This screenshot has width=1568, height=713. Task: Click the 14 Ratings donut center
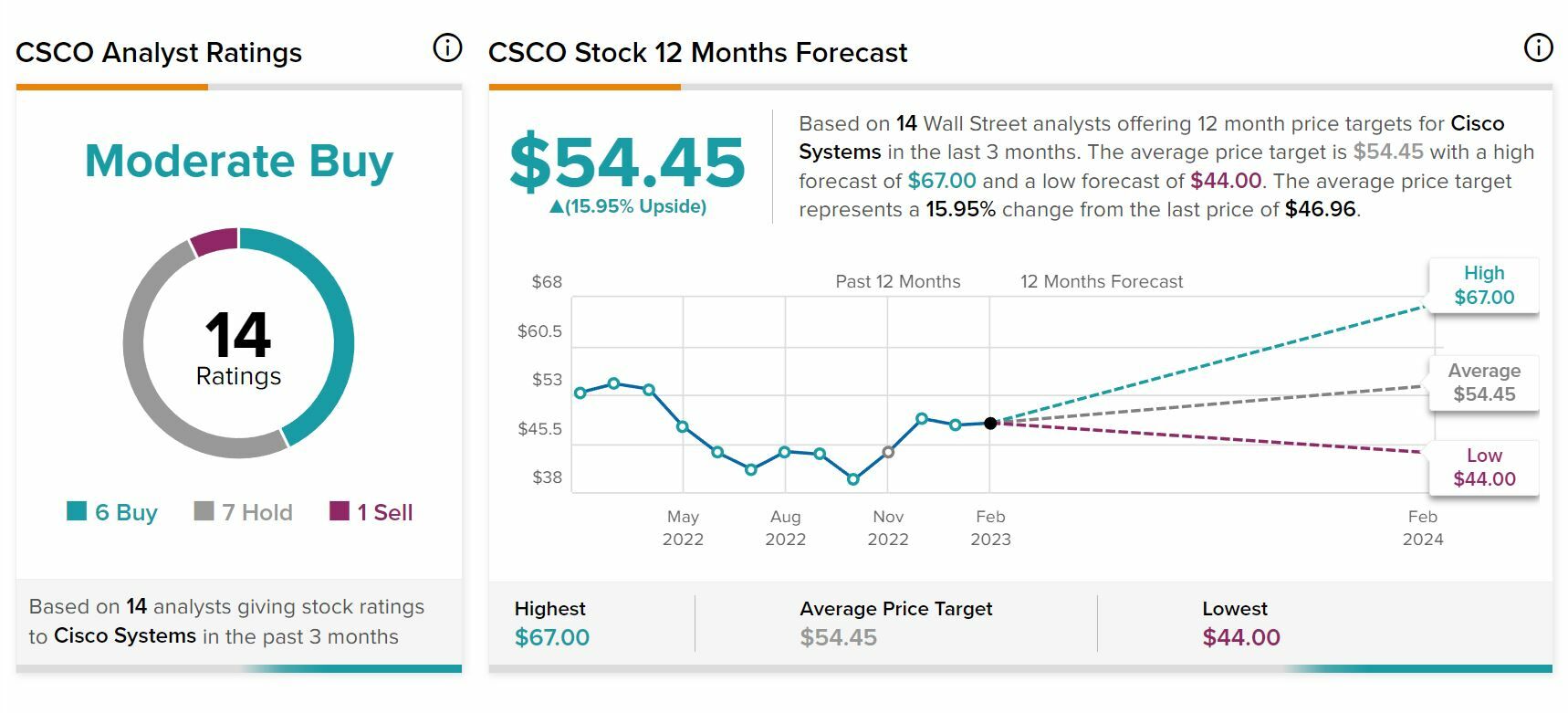pos(238,347)
